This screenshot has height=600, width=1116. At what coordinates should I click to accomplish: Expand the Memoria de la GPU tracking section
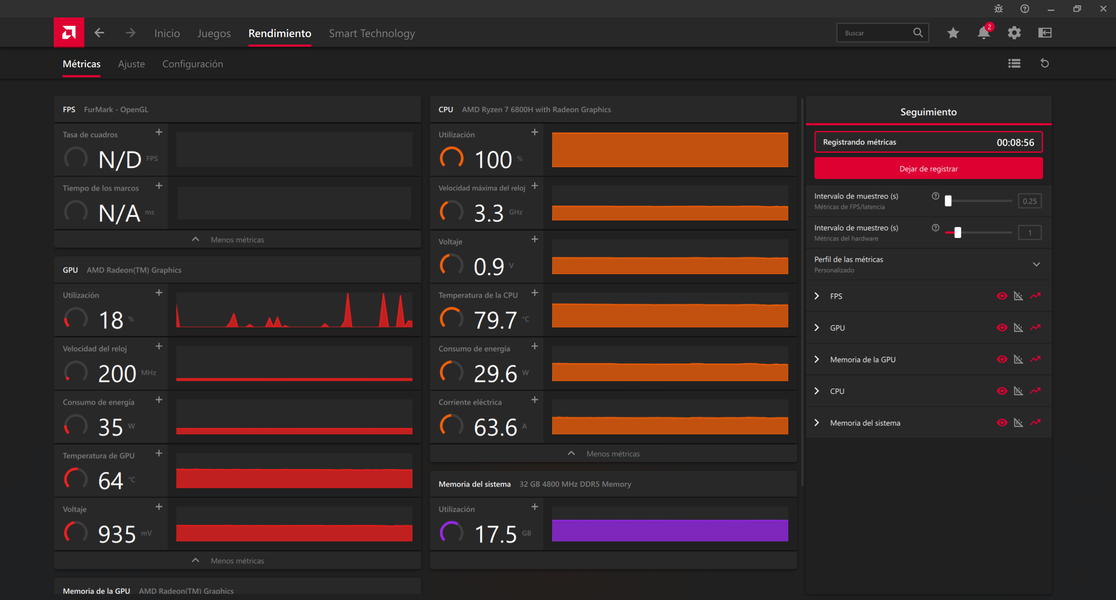tap(817, 360)
